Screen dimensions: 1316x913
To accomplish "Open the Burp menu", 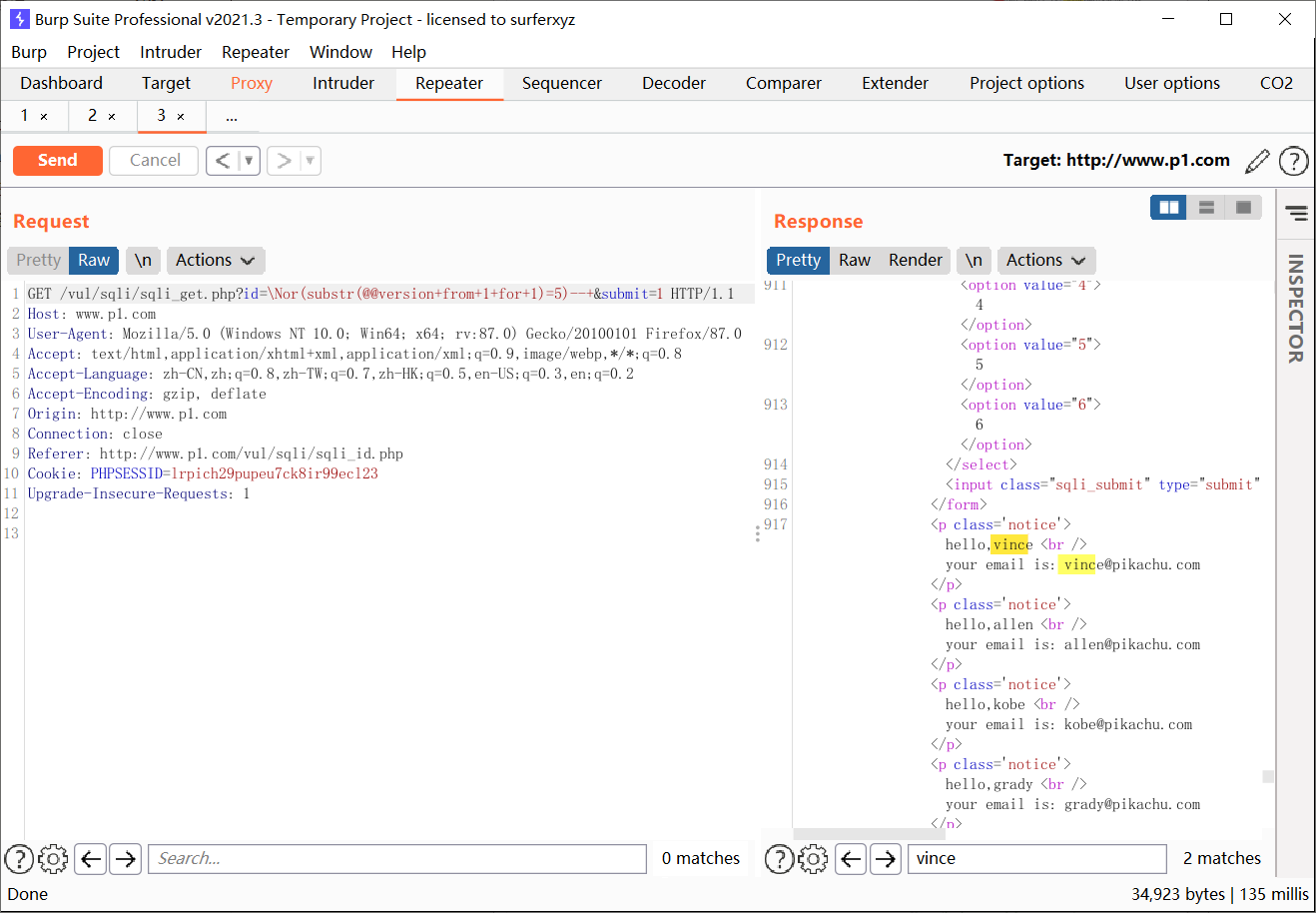I will coord(29,53).
